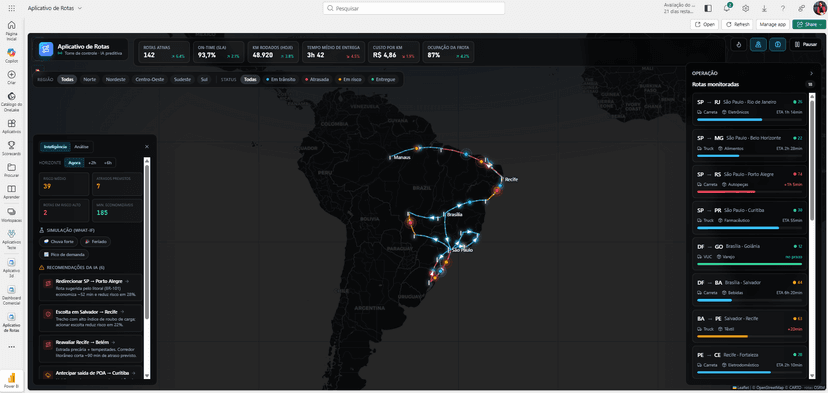Expand Antecipar saída de POA → Curitiba
The width and height of the screenshot is (828, 393).
90,372
